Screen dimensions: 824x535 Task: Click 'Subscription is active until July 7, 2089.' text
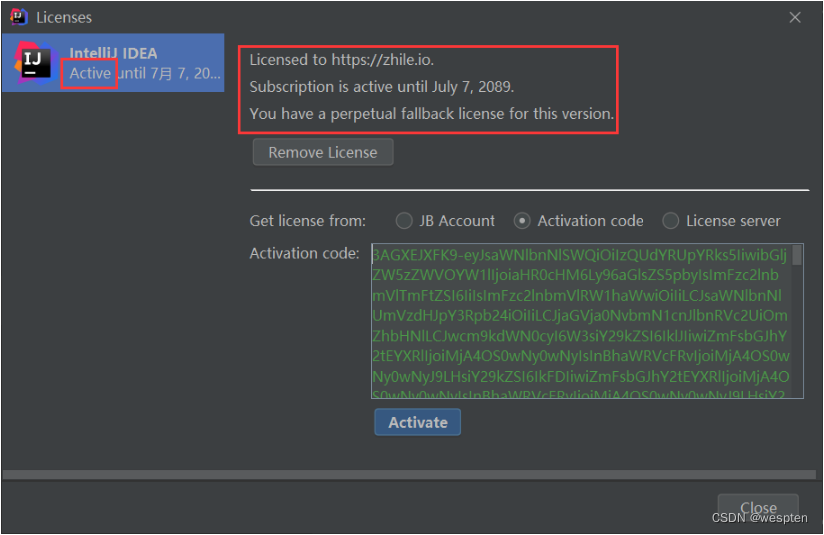[382, 87]
